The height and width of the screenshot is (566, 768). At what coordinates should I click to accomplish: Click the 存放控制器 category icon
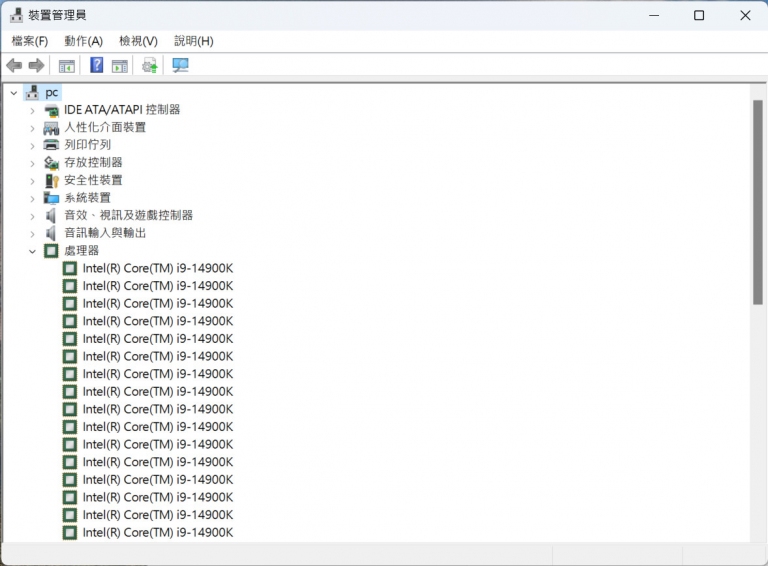pos(51,163)
